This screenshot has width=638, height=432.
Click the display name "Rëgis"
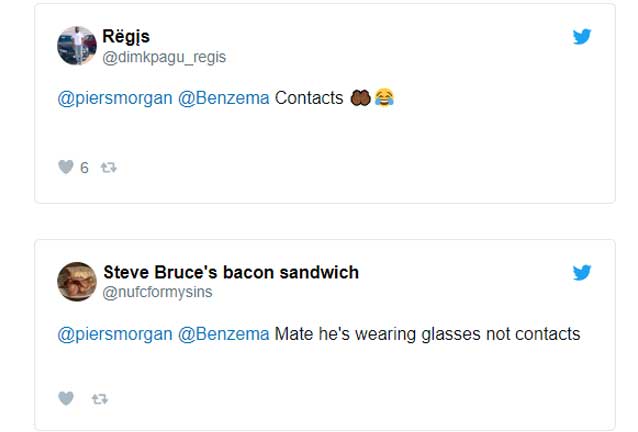click(126, 37)
